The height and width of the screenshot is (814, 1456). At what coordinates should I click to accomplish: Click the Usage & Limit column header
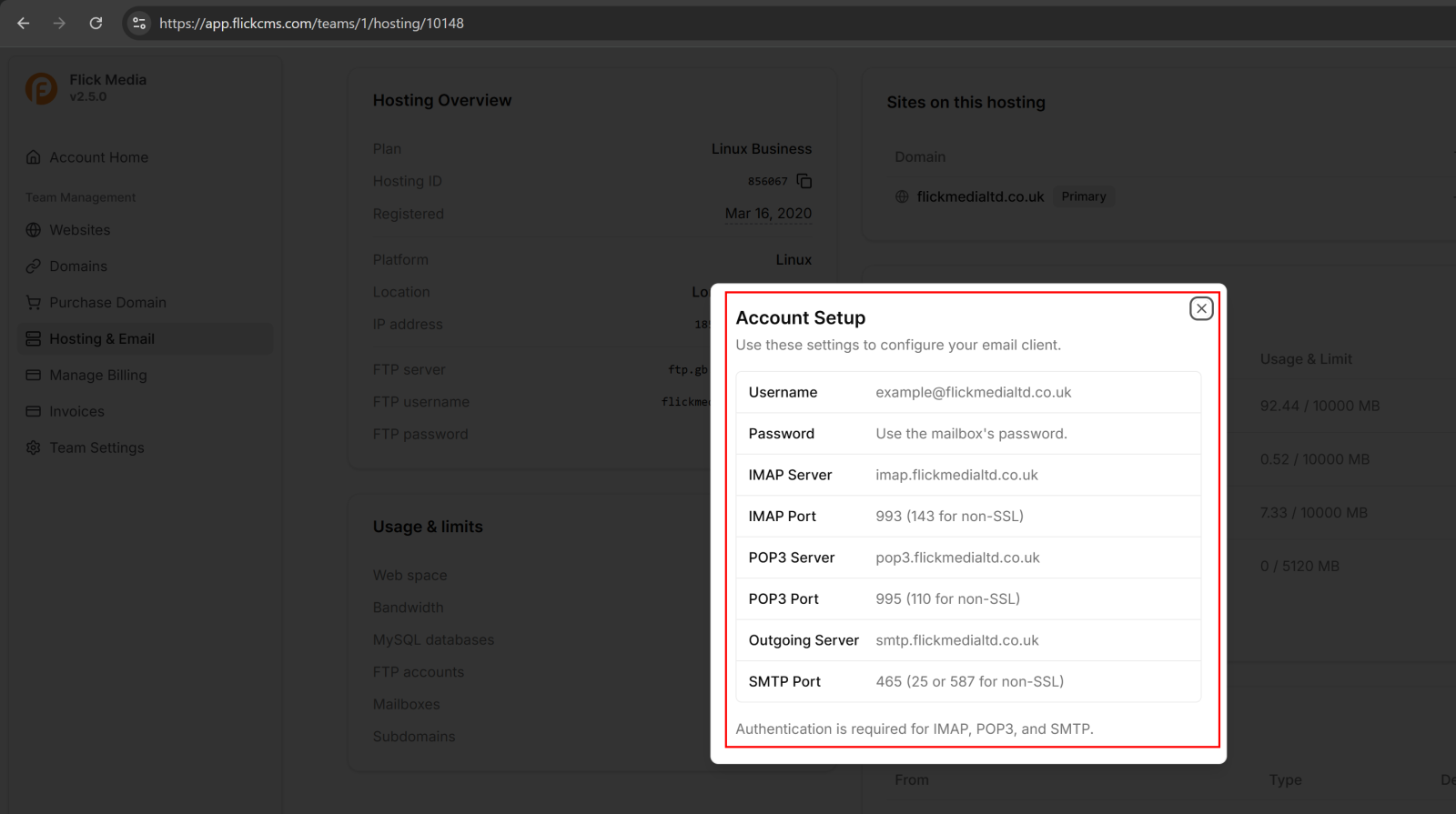pyautogui.click(x=1306, y=359)
